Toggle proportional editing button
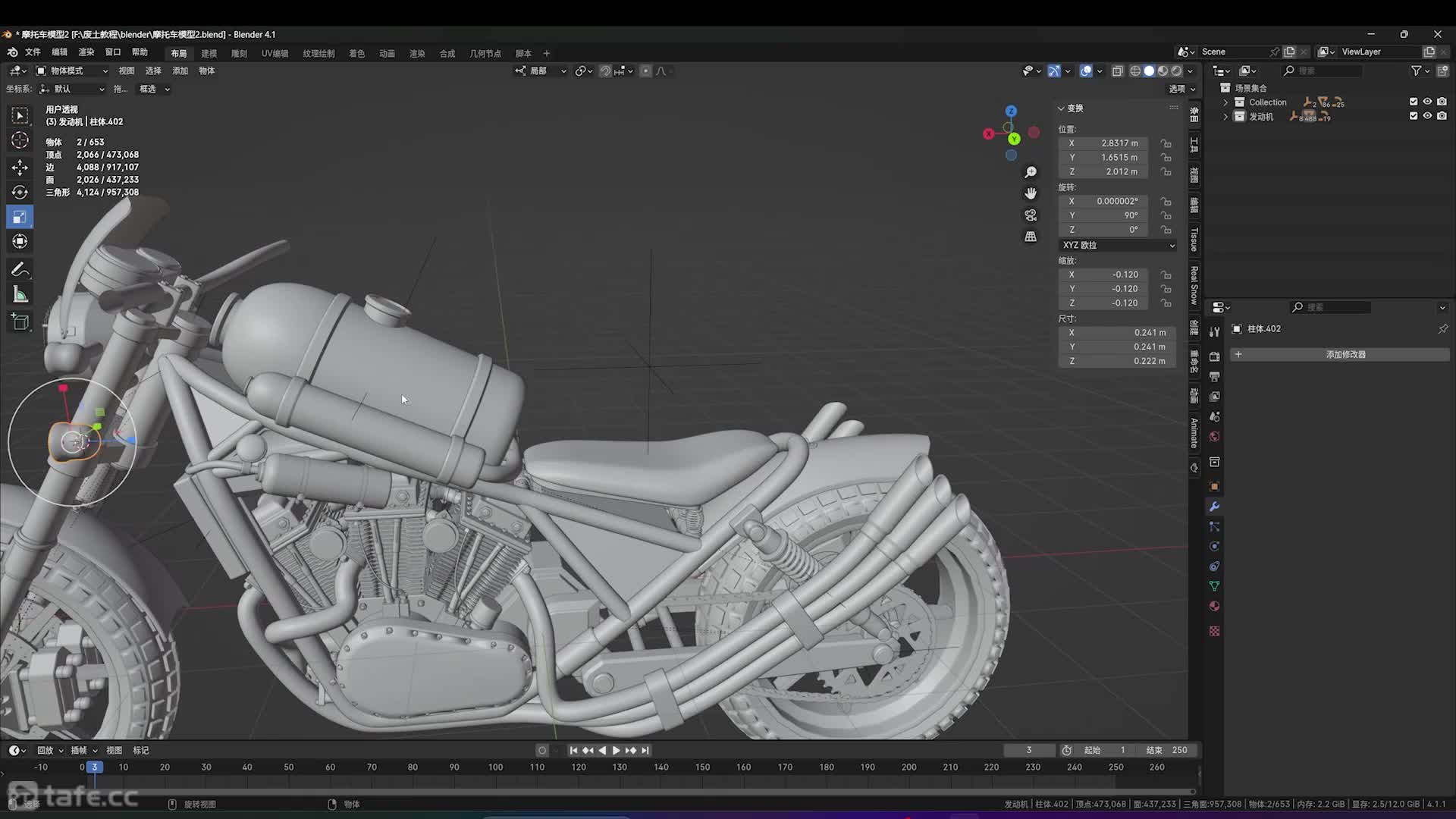Viewport: 1456px width, 819px height. [645, 71]
